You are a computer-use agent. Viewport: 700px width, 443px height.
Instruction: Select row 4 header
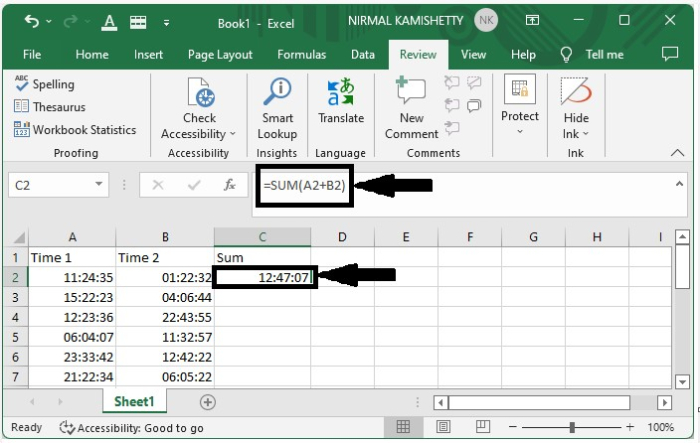pyautogui.click(x=16, y=318)
